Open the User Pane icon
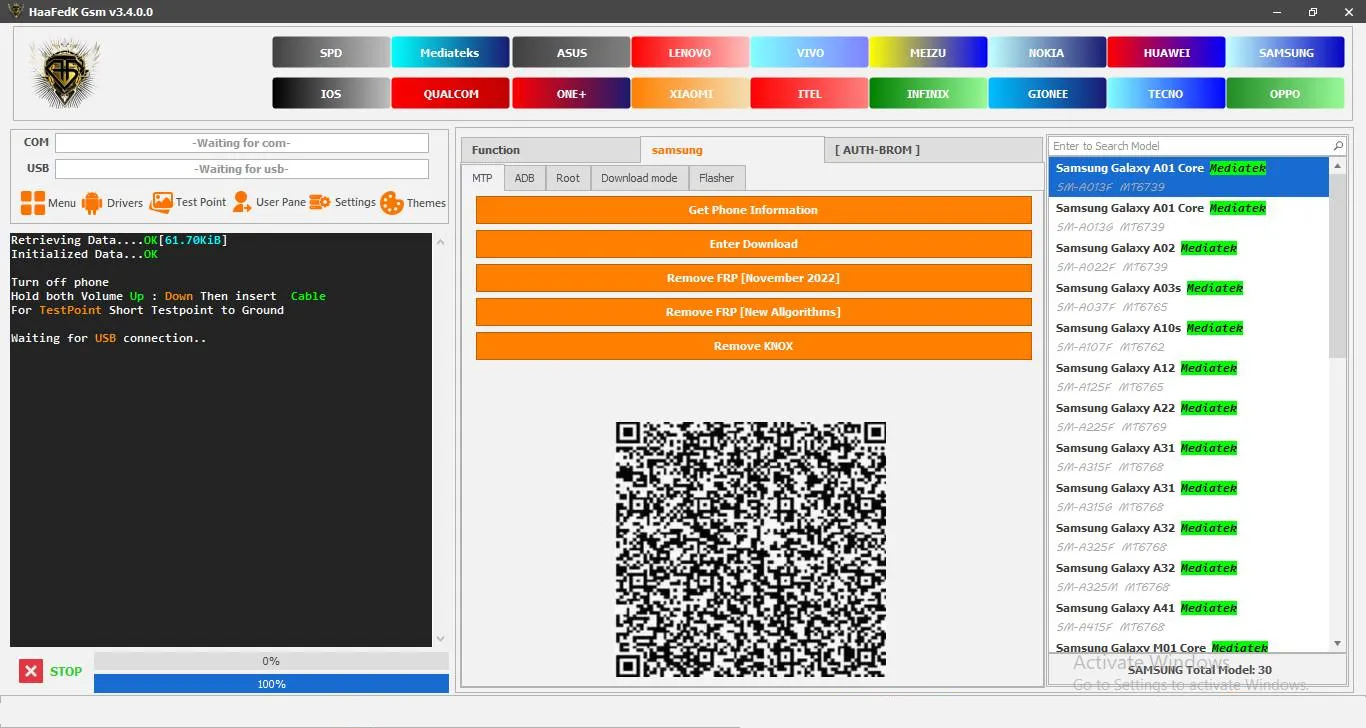 [x=242, y=202]
